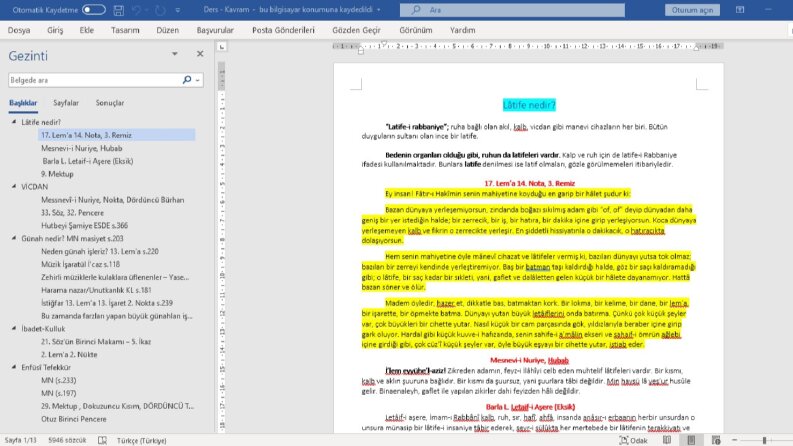Open the Dosya menu
793x446 pixels.
(19, 30)
